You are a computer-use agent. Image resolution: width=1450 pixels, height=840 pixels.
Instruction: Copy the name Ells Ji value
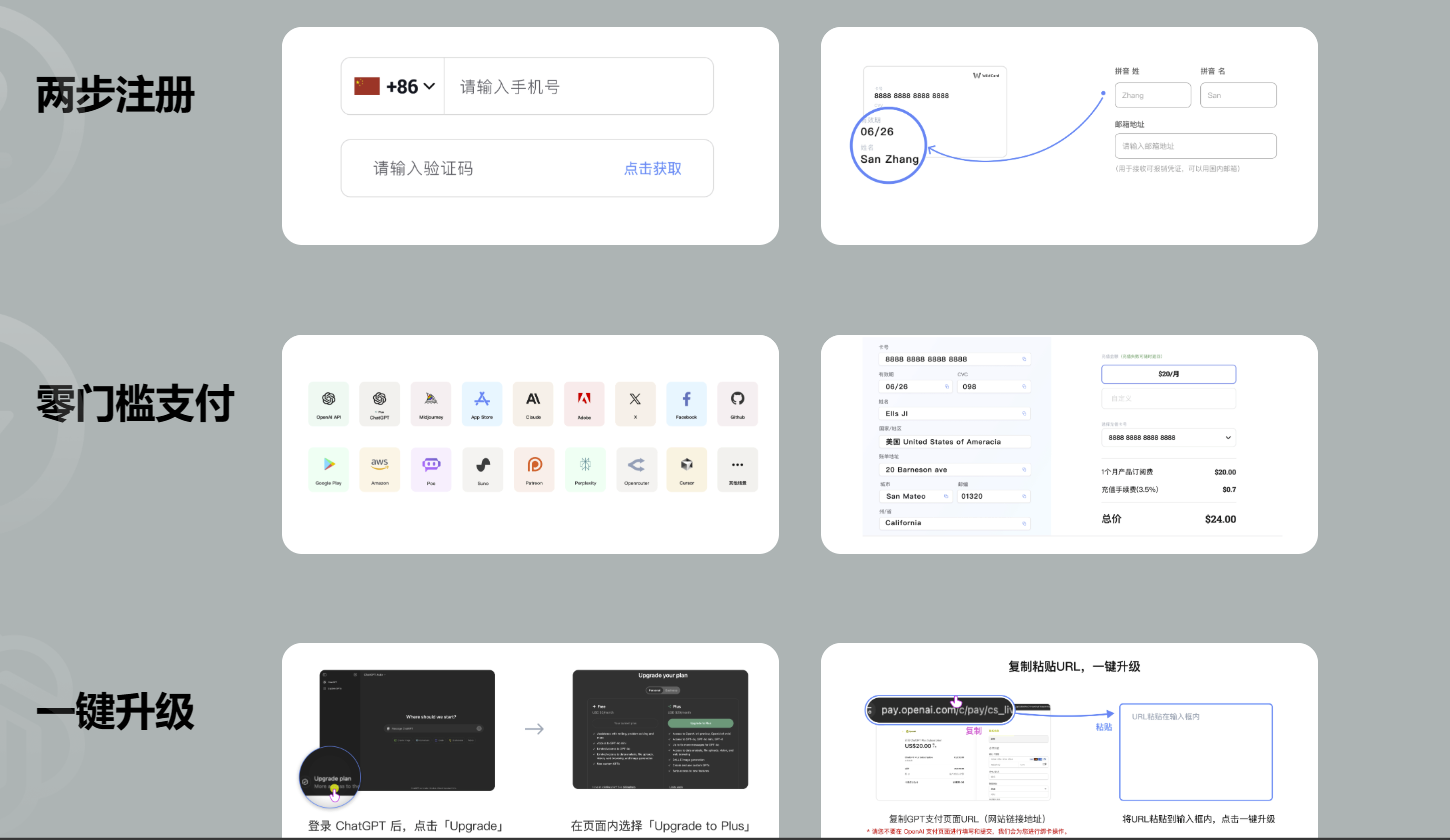[x=1024, y=413]
